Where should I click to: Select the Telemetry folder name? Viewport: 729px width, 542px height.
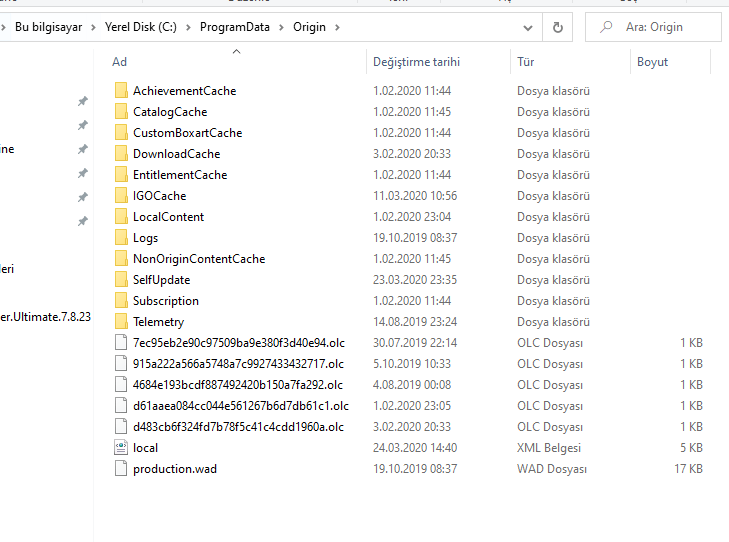pyautogui.click(x=159, y=322)
